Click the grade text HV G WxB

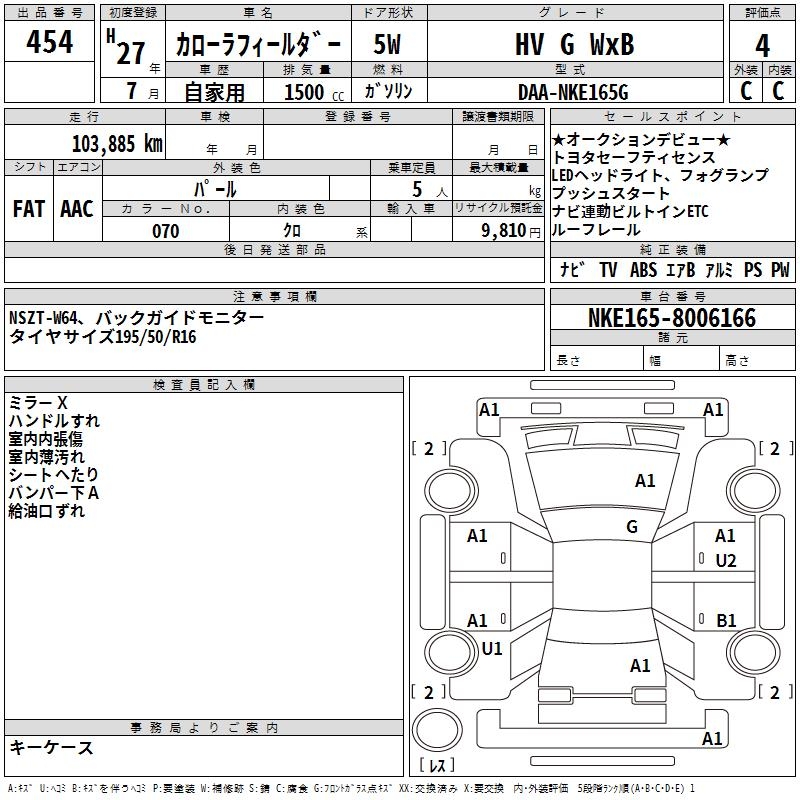575,44
